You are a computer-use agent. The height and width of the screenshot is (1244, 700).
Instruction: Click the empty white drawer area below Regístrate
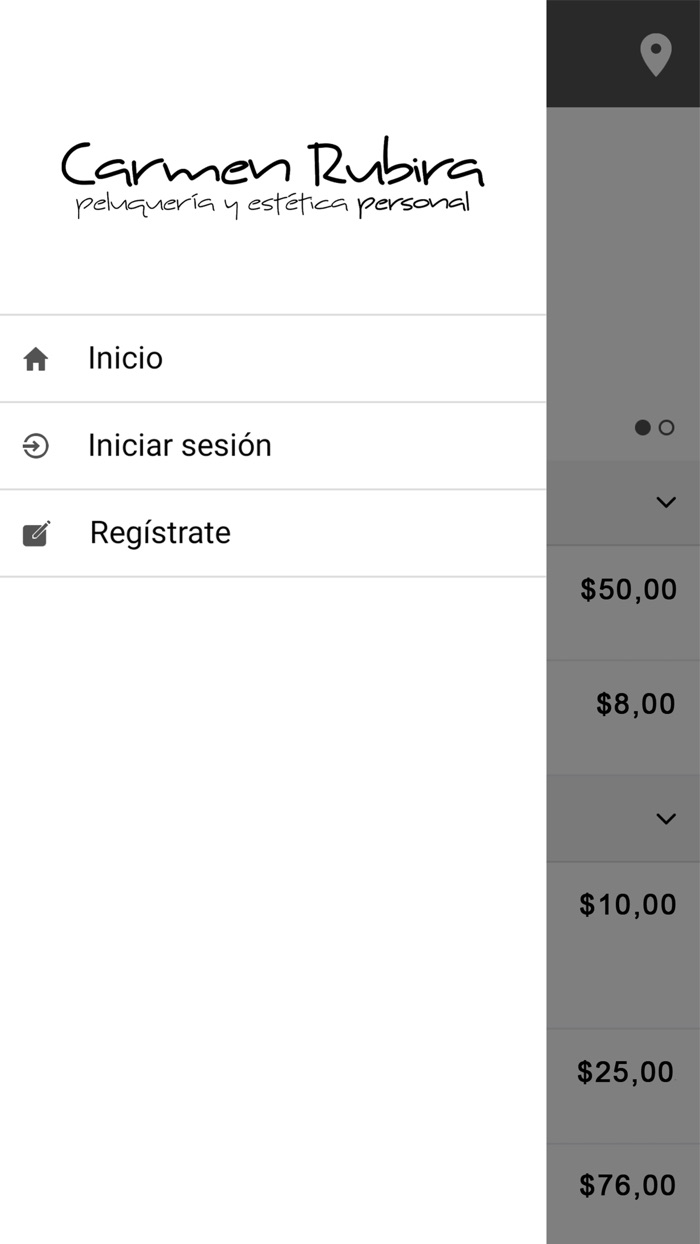click(x=272, y=900)
